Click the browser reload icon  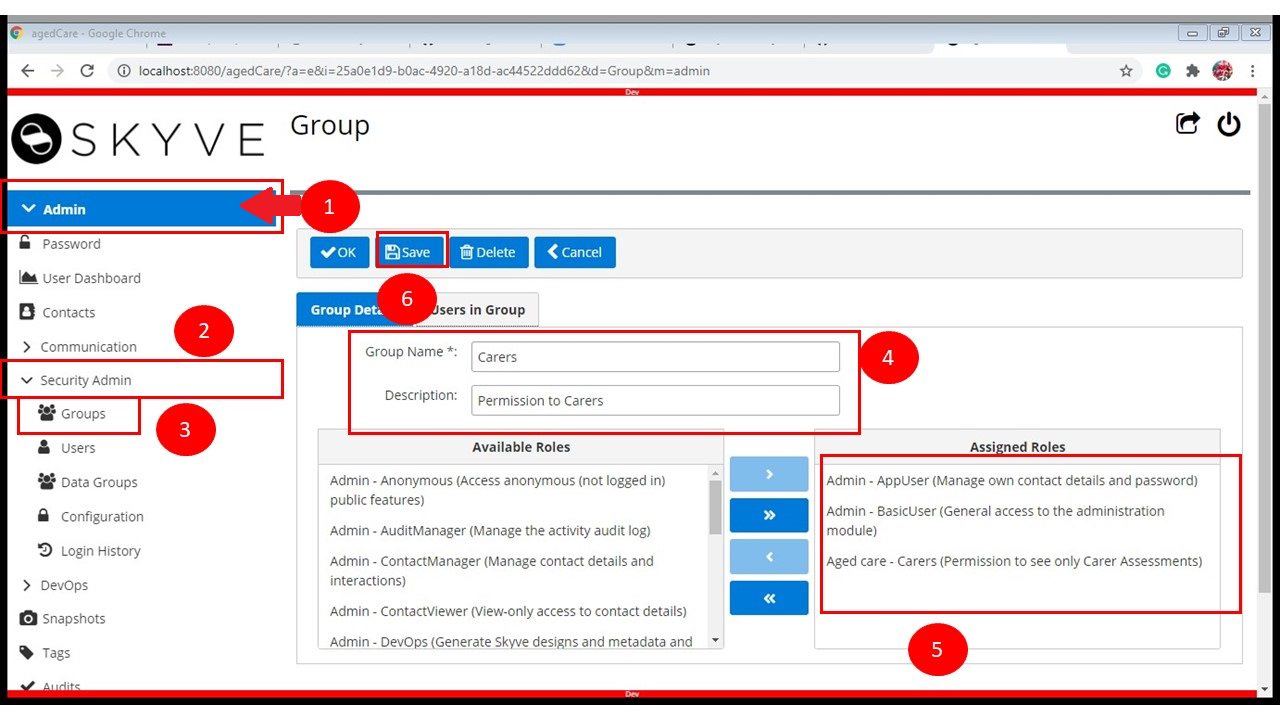point(87,71)
